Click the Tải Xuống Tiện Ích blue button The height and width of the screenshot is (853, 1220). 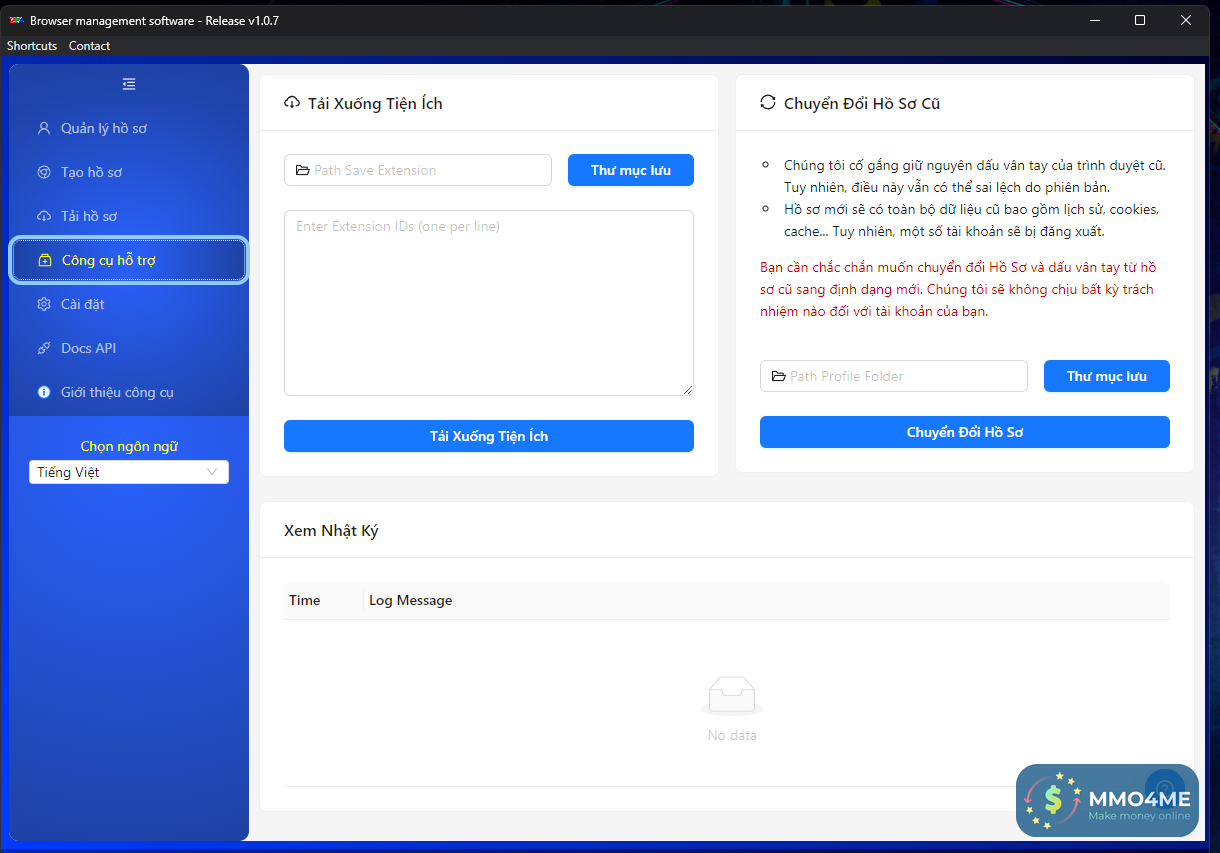[489, 436]
